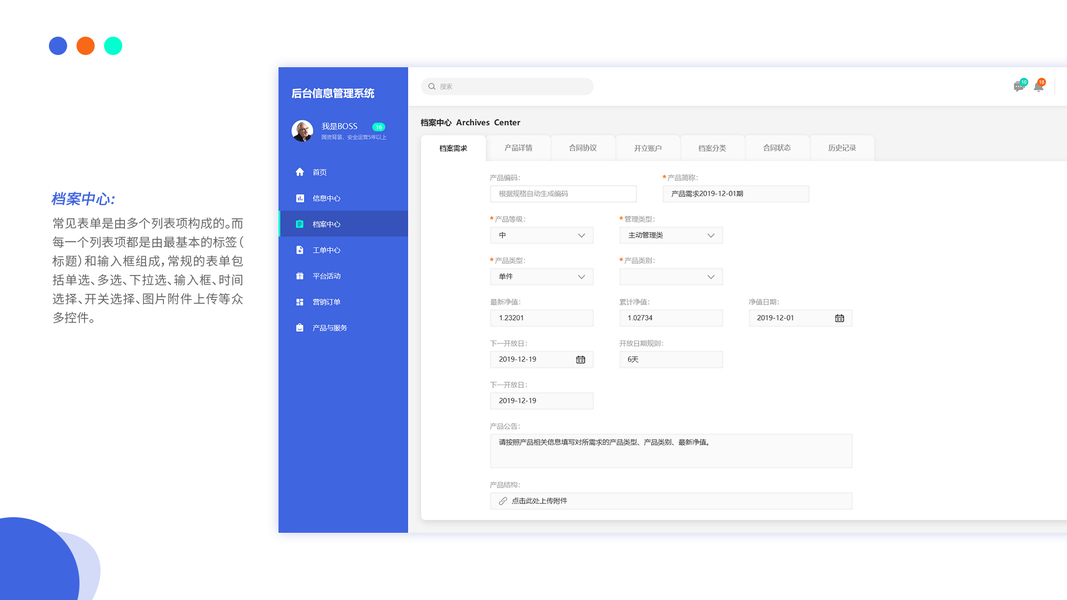The width and height of the screenshot is (1067, 600).
Task: Click the 净值日期: field label
Action: coord(764,302)
